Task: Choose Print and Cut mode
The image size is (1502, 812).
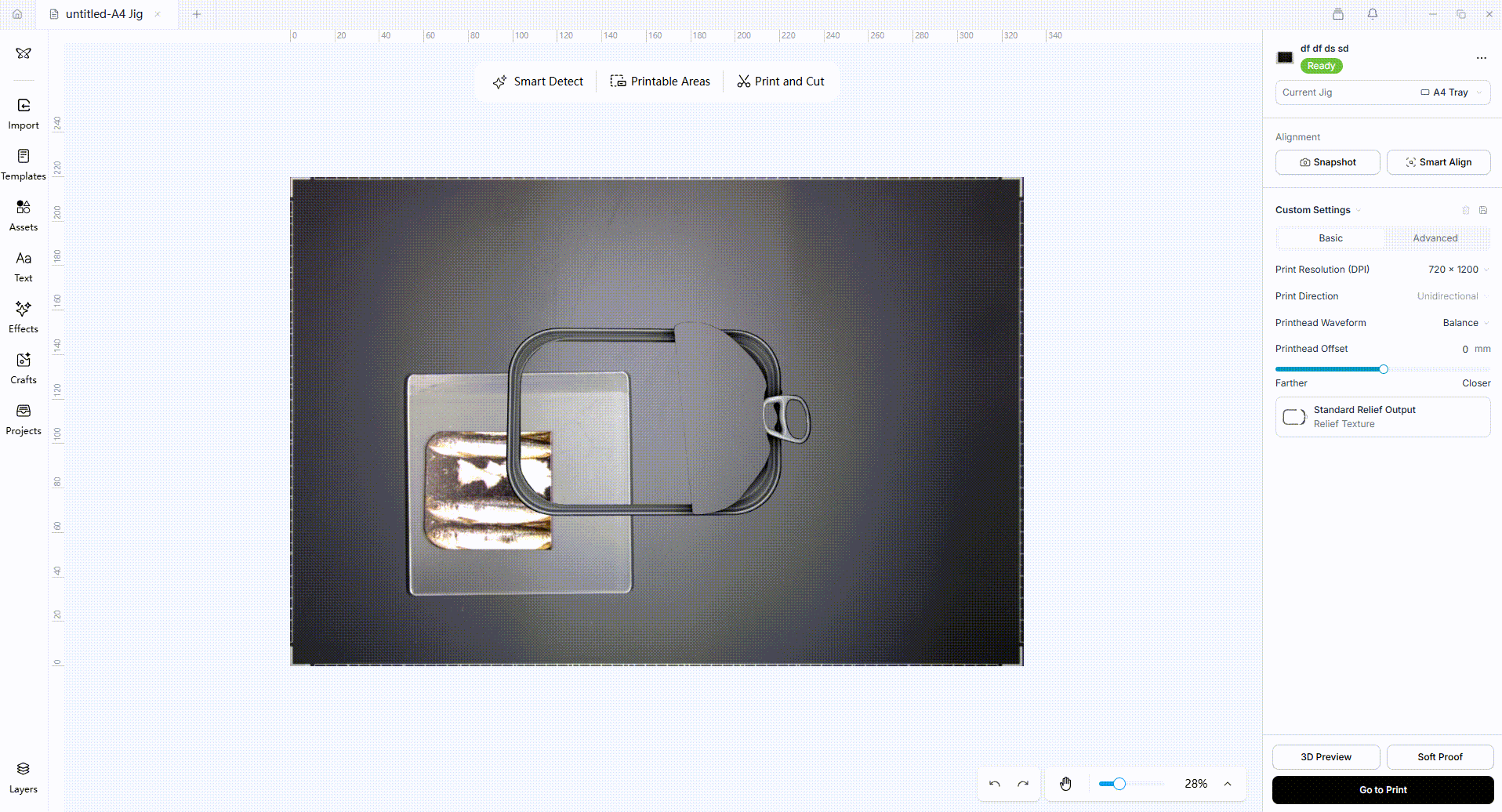Action: click(781, 82)
